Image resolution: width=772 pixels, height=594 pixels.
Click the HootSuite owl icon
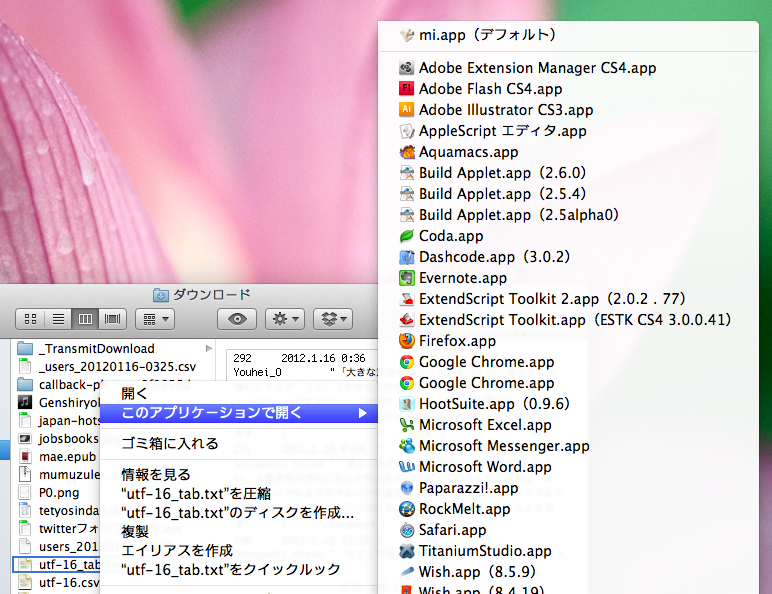(x=406, y=404)
